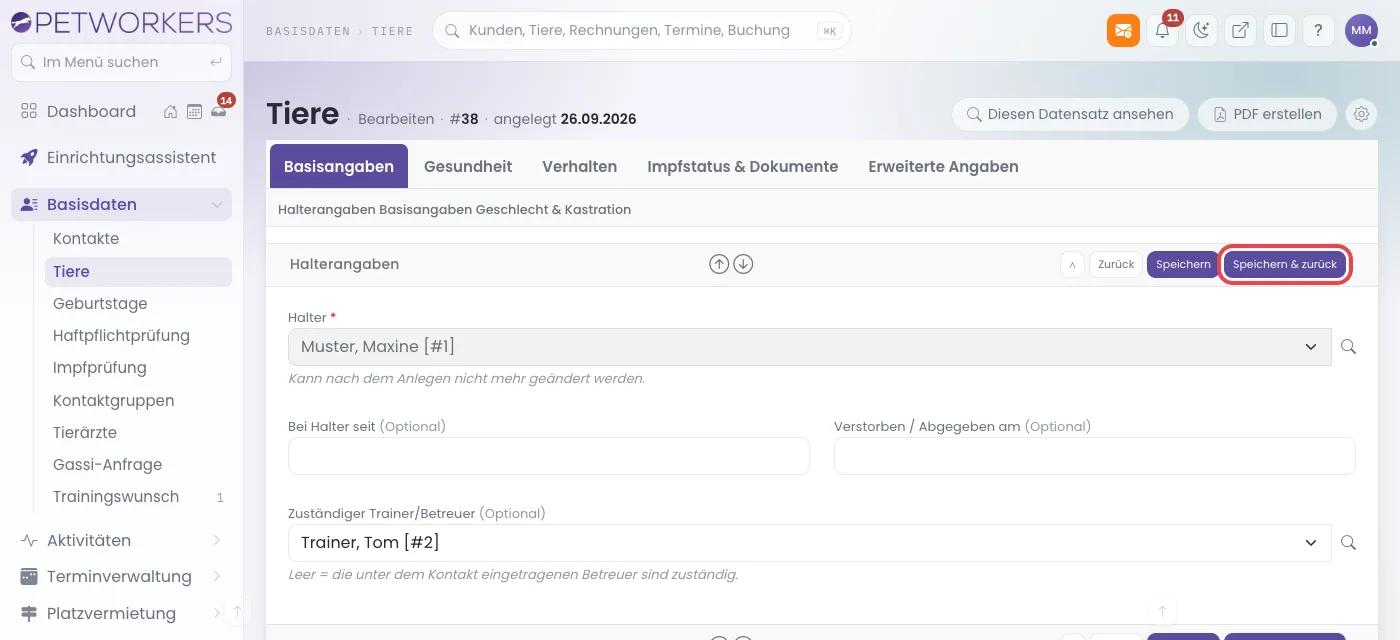
Task: Expand the Aktivitäten menu group
Action: [x=121, y=540]
